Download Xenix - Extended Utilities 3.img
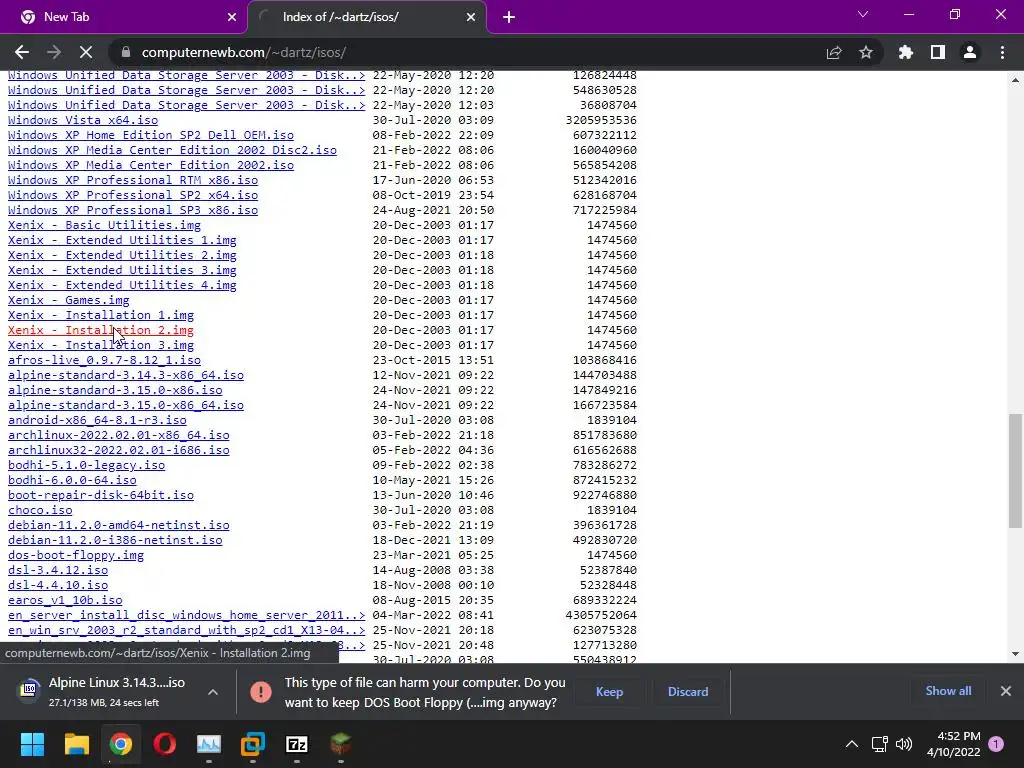Viewport: 1024px width, 768px height. click(122, 270)
